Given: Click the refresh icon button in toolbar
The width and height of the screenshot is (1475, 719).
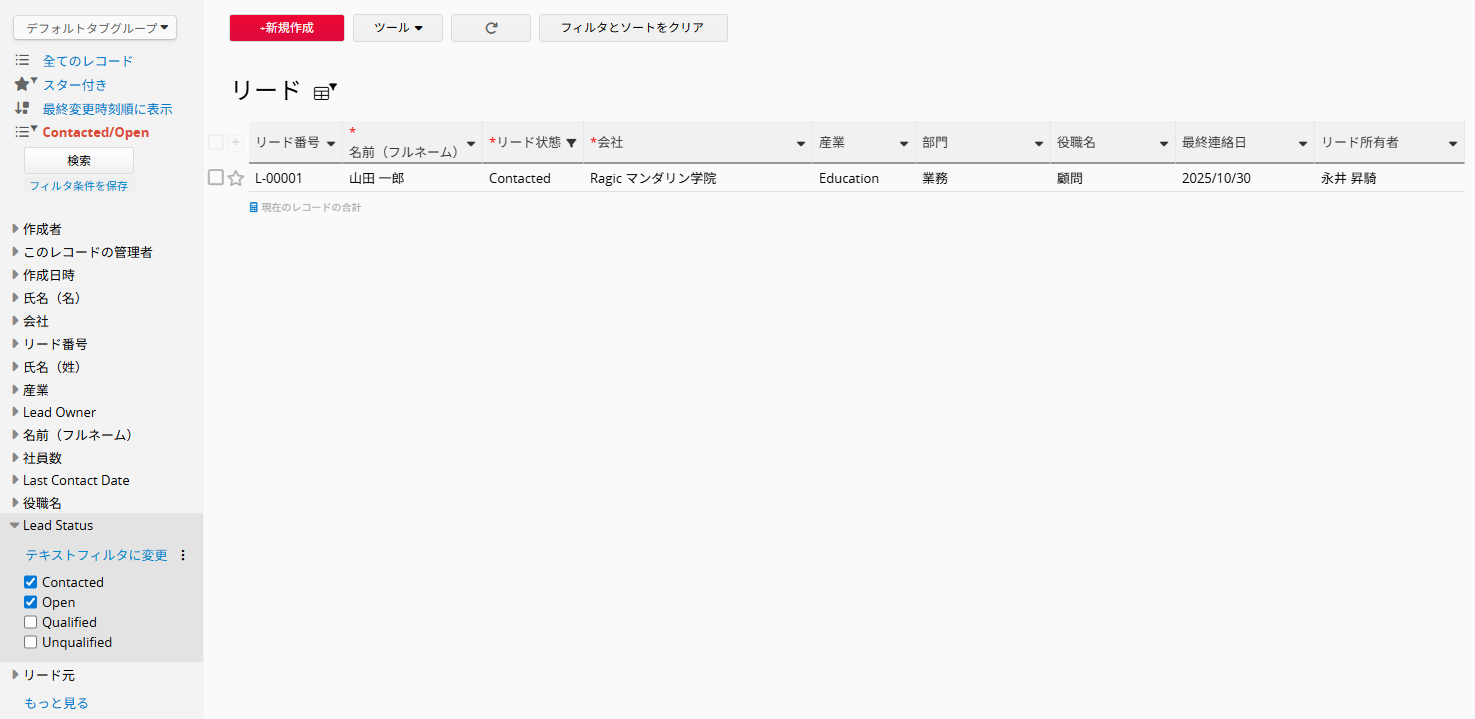Looking at the screenshot, I should coord(491,28).
